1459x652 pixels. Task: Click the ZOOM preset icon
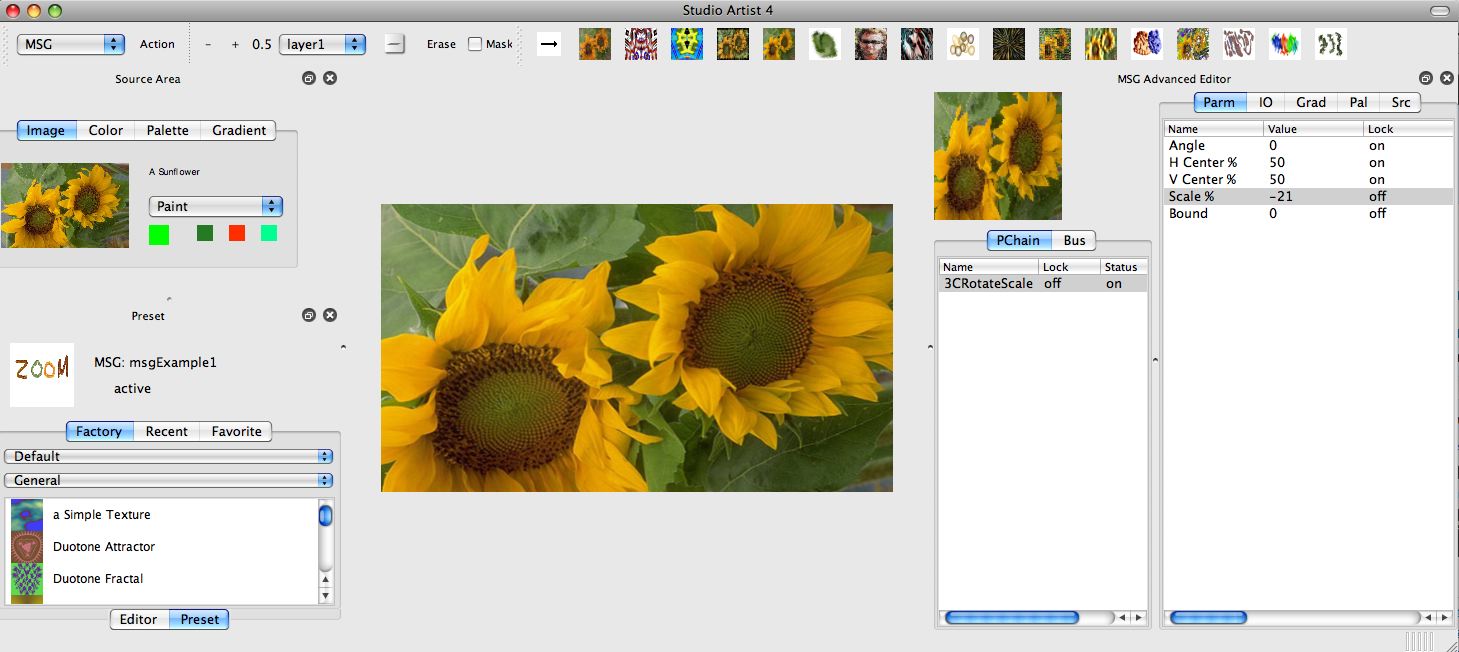click(42, 375)
